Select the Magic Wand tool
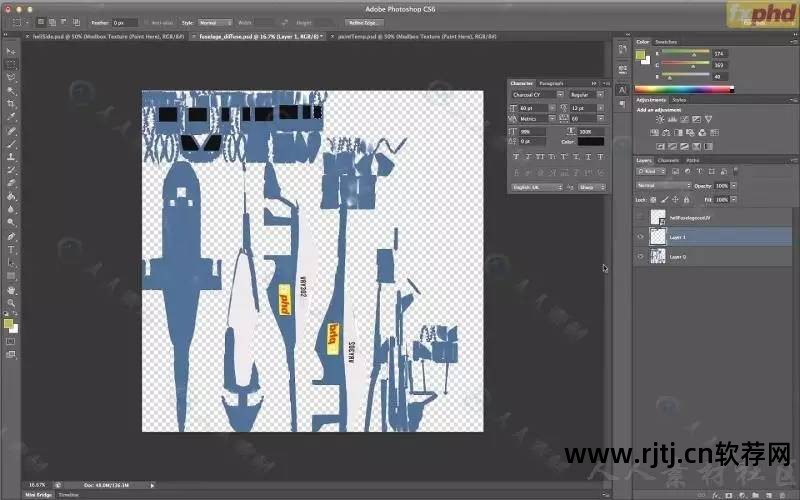The width and height of the screenshot is (800, 500). [11, 91]
